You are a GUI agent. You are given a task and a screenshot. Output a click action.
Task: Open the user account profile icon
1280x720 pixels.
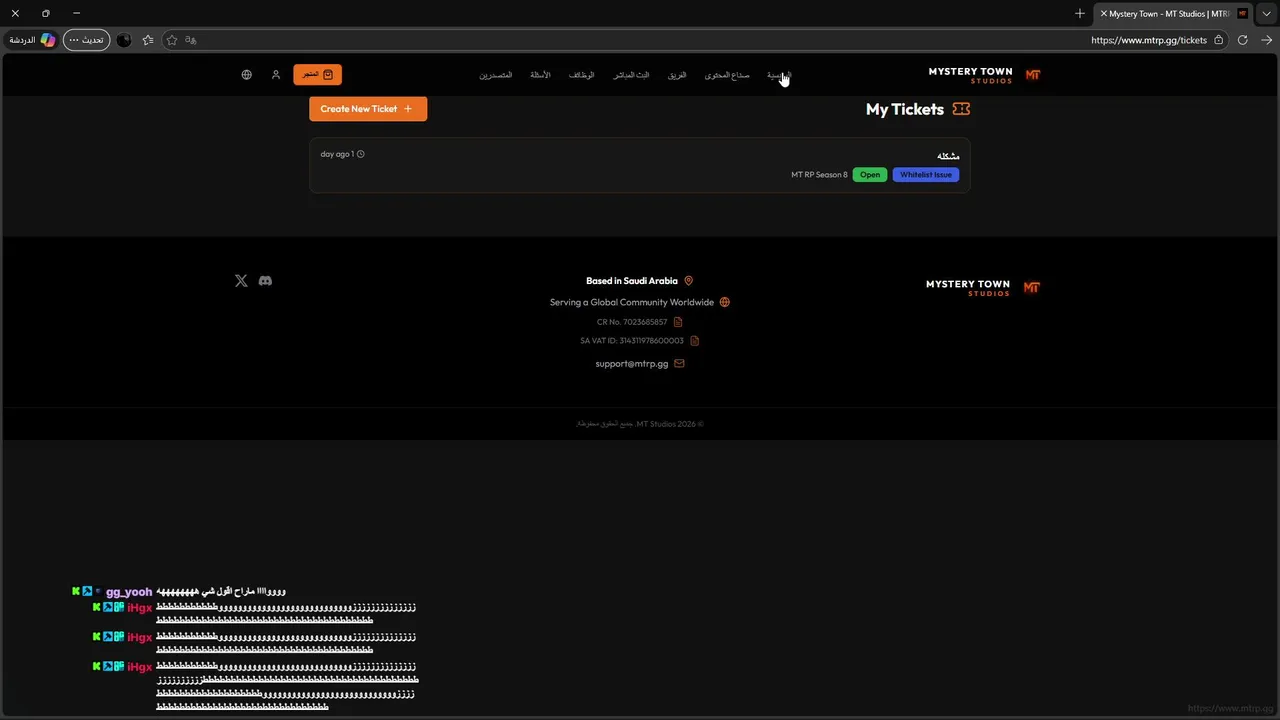(x=276, y=75)
